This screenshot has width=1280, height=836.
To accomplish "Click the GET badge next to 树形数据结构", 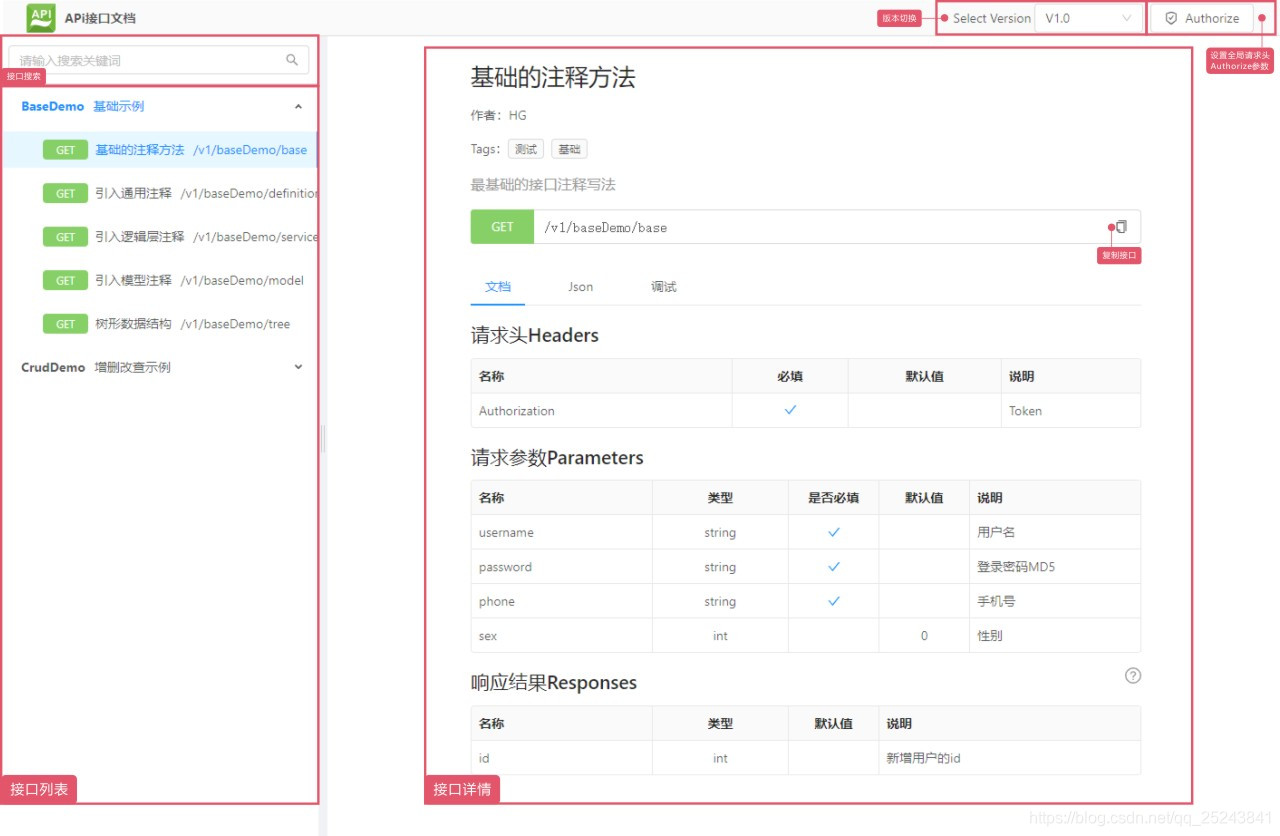I will pos(64,323).
